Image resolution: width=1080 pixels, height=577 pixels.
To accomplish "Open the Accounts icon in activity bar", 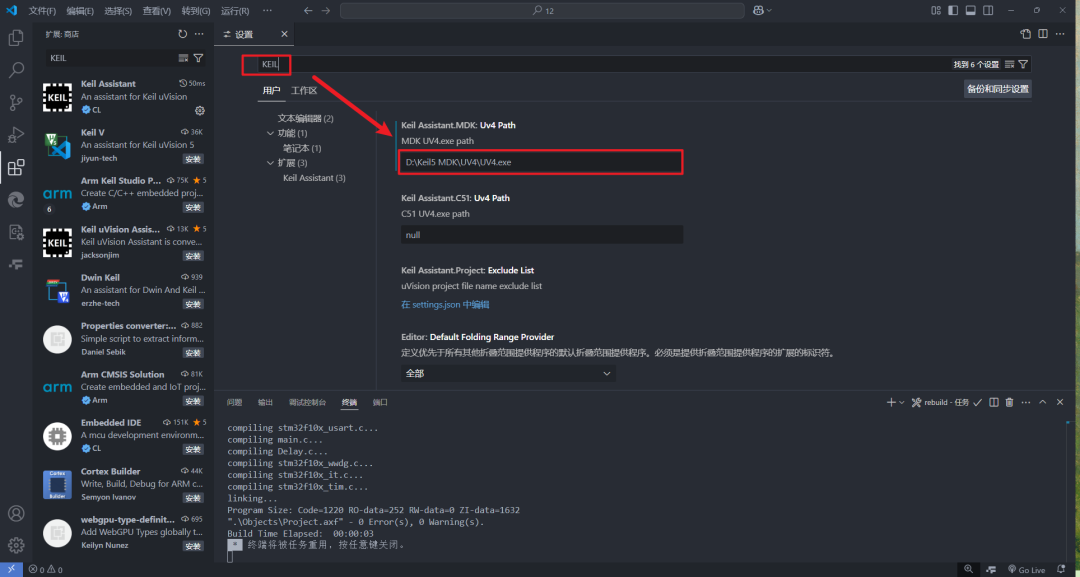I will pyautogui.click(x=16, y=514).
